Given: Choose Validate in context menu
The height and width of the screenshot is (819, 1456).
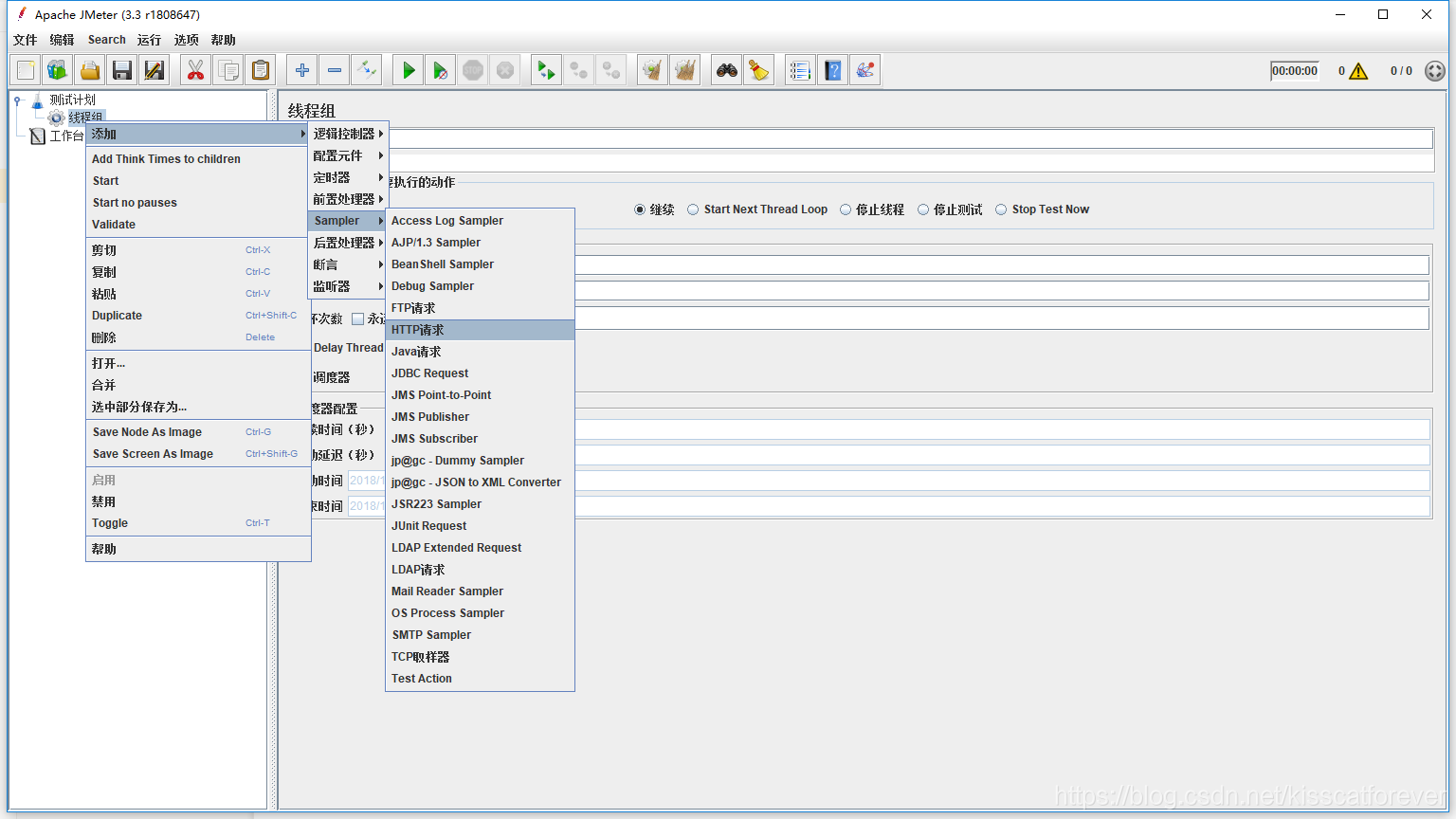Looking at the screenshot, I should [198, 225].
